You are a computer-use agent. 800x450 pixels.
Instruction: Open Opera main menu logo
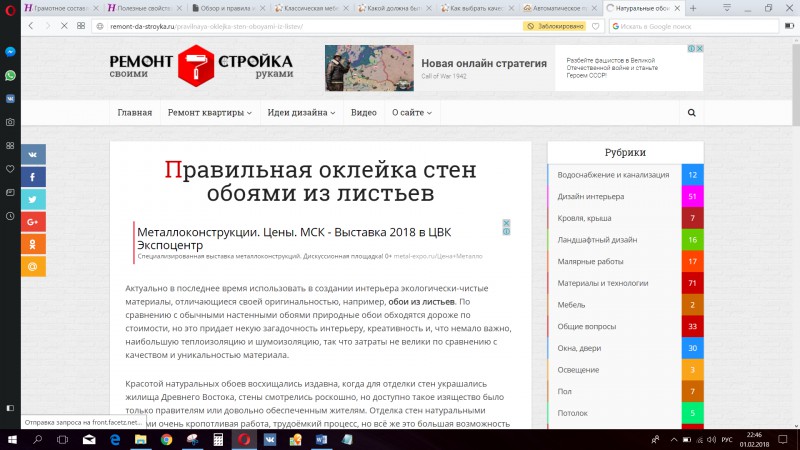point(10,10)
